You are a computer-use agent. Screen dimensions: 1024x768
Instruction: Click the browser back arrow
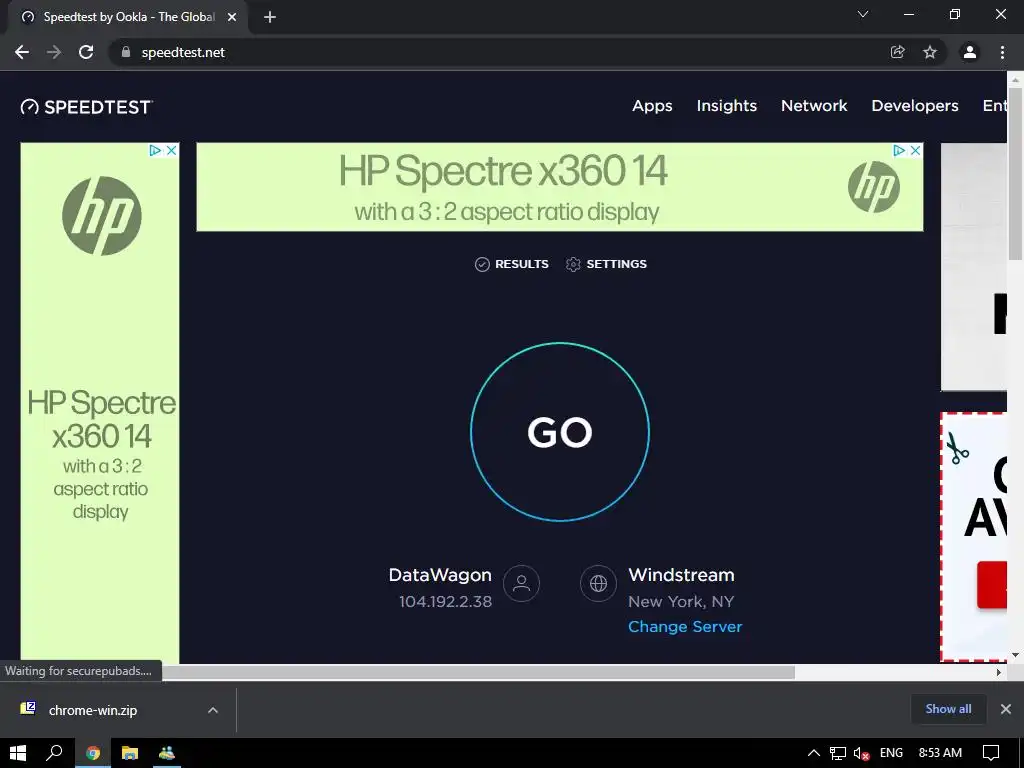22,52
